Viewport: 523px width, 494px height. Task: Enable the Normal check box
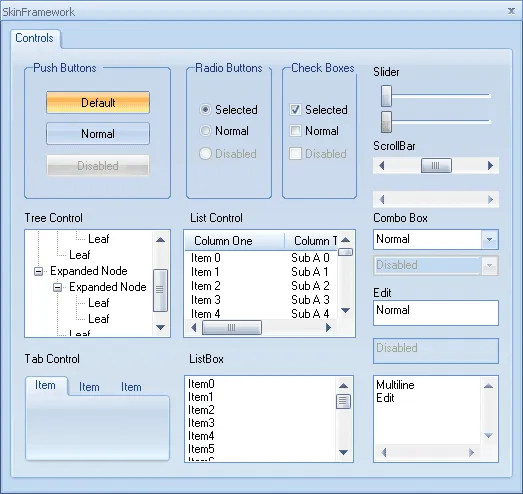coord(295,130)
